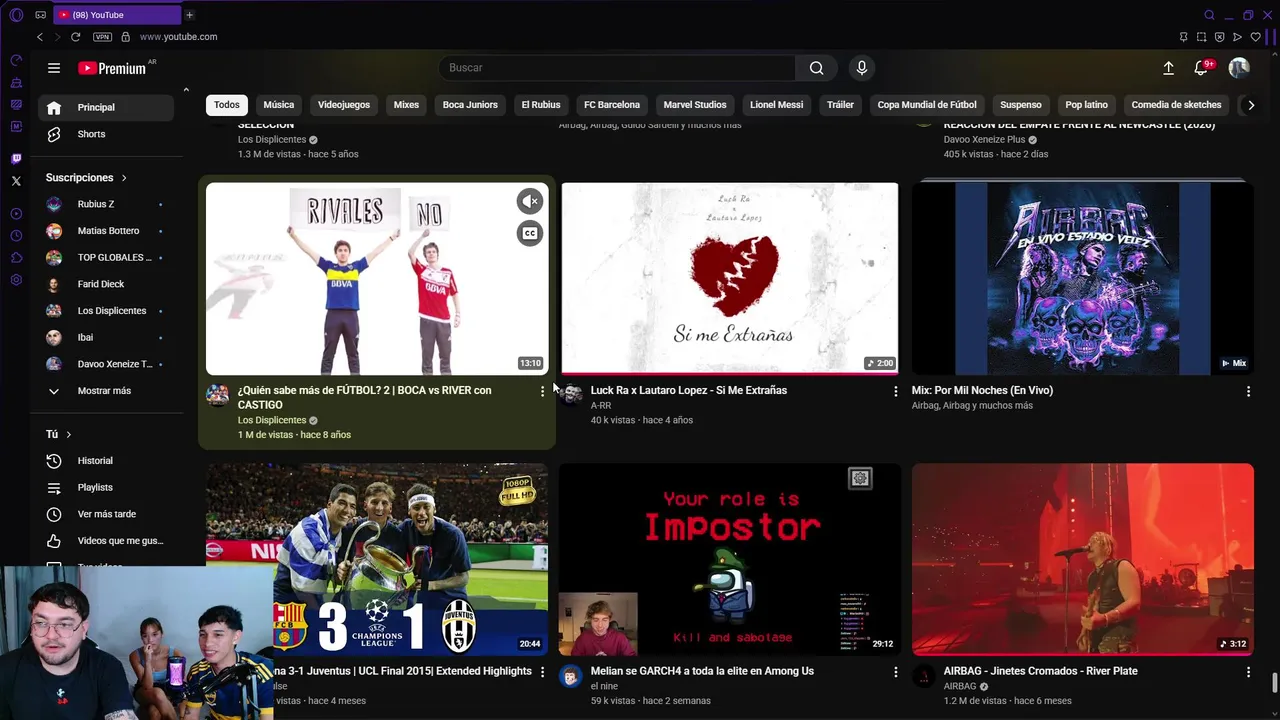Open options menu for Si Me Extrañas video
Image resolution: width=1280 pixels, height=720 pixels.
[x=895, y=391]
